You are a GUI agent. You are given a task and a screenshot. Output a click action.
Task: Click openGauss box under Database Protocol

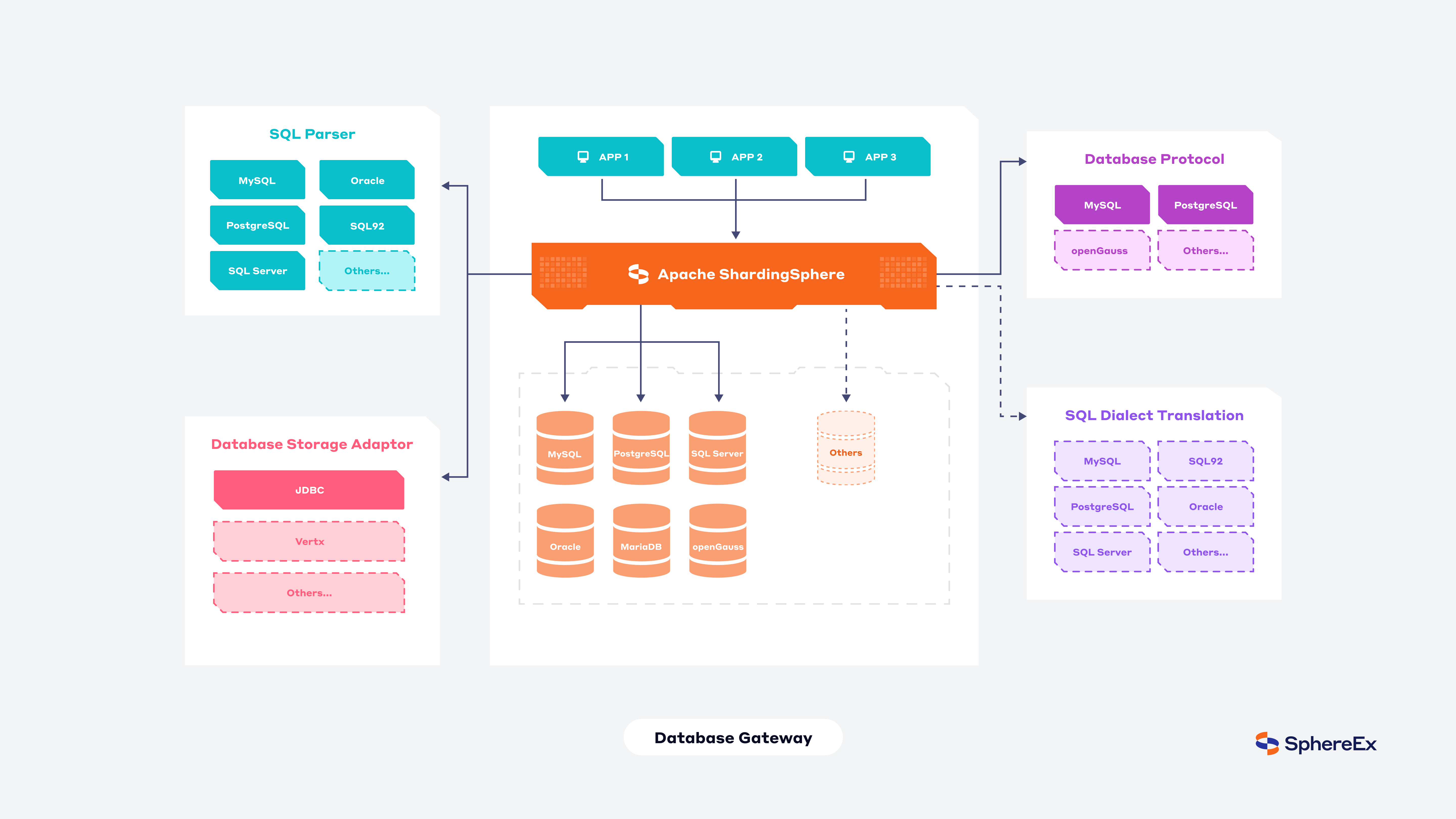[x=1102, y=251]
